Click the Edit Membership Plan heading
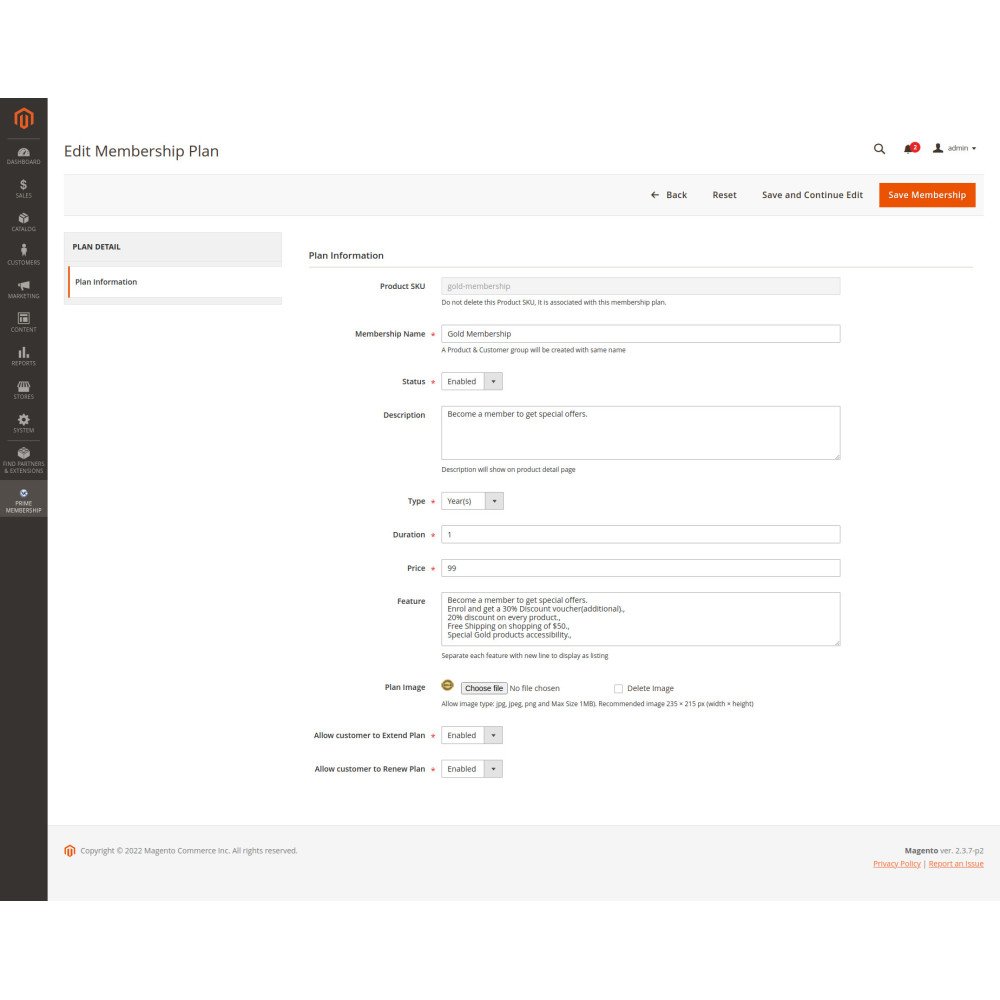Screen dimensions: 1000x1000 coord(141,151)
